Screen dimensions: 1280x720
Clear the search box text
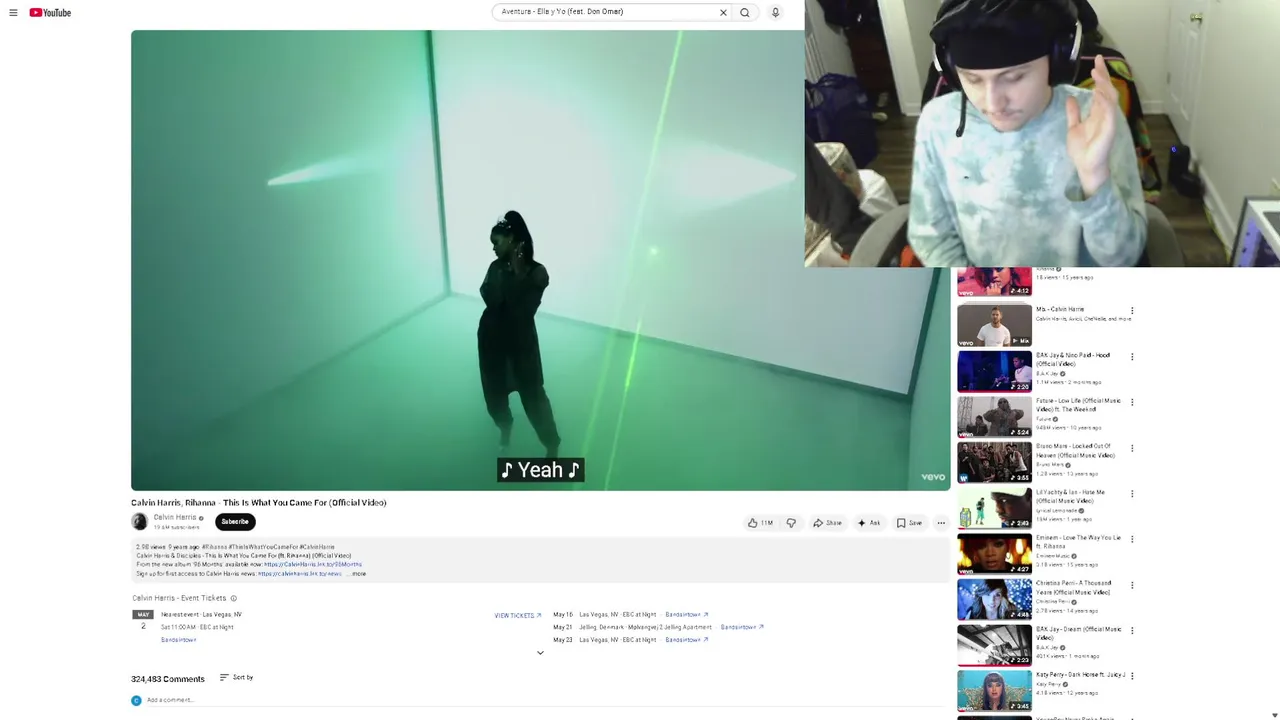click(x=723, y=12)
